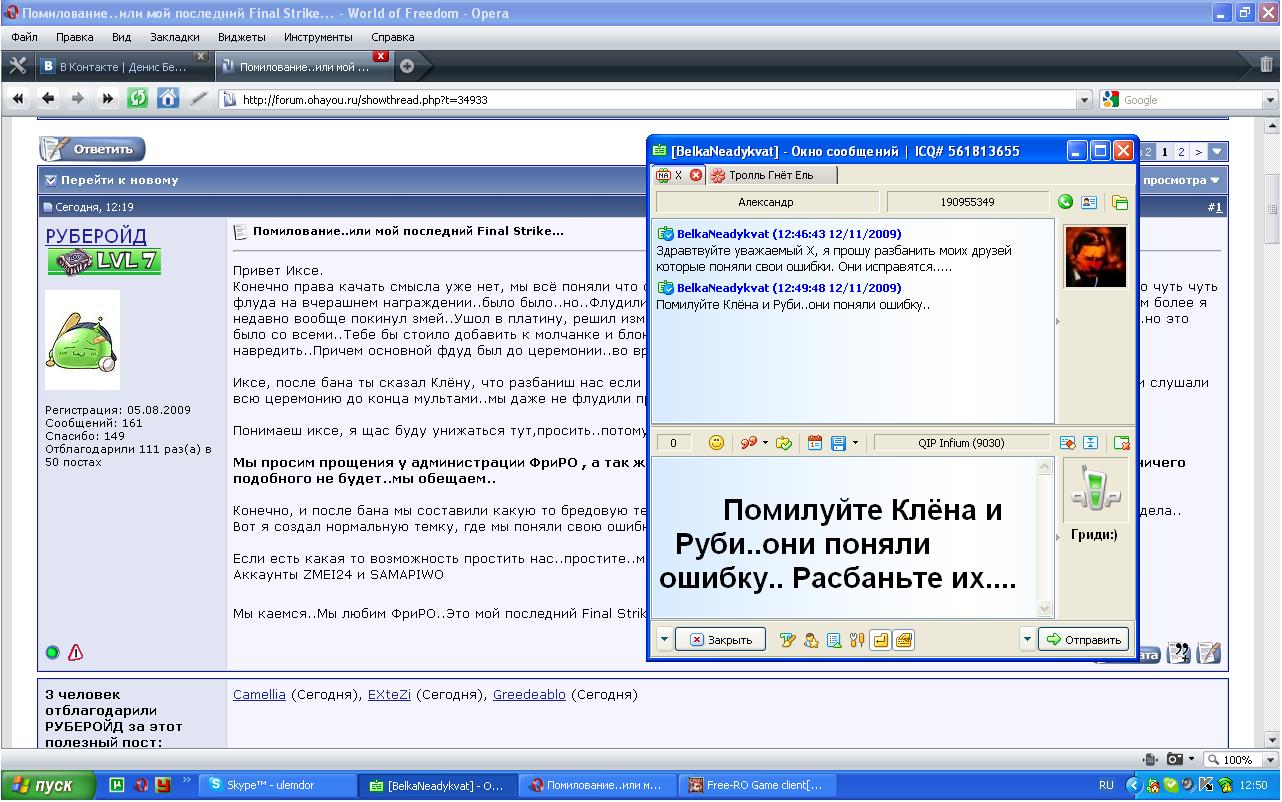The height and width of the screenshot is (802, 1282).
Task: Open the Закладки menu
Action: point(174,37)
